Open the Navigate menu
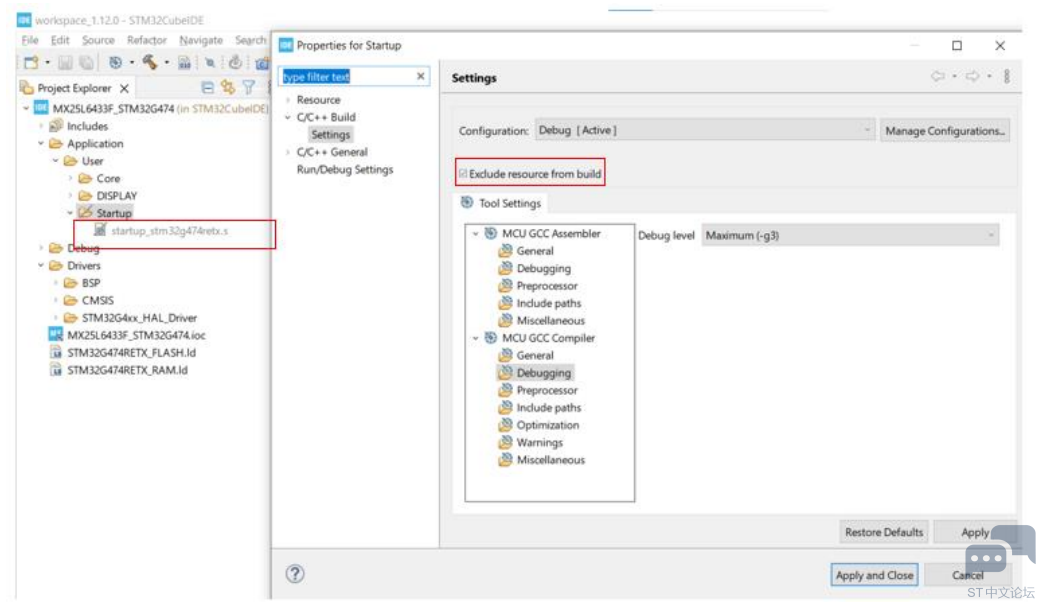This screenshot has width=1044, height=608. click(x=200, y=40)
